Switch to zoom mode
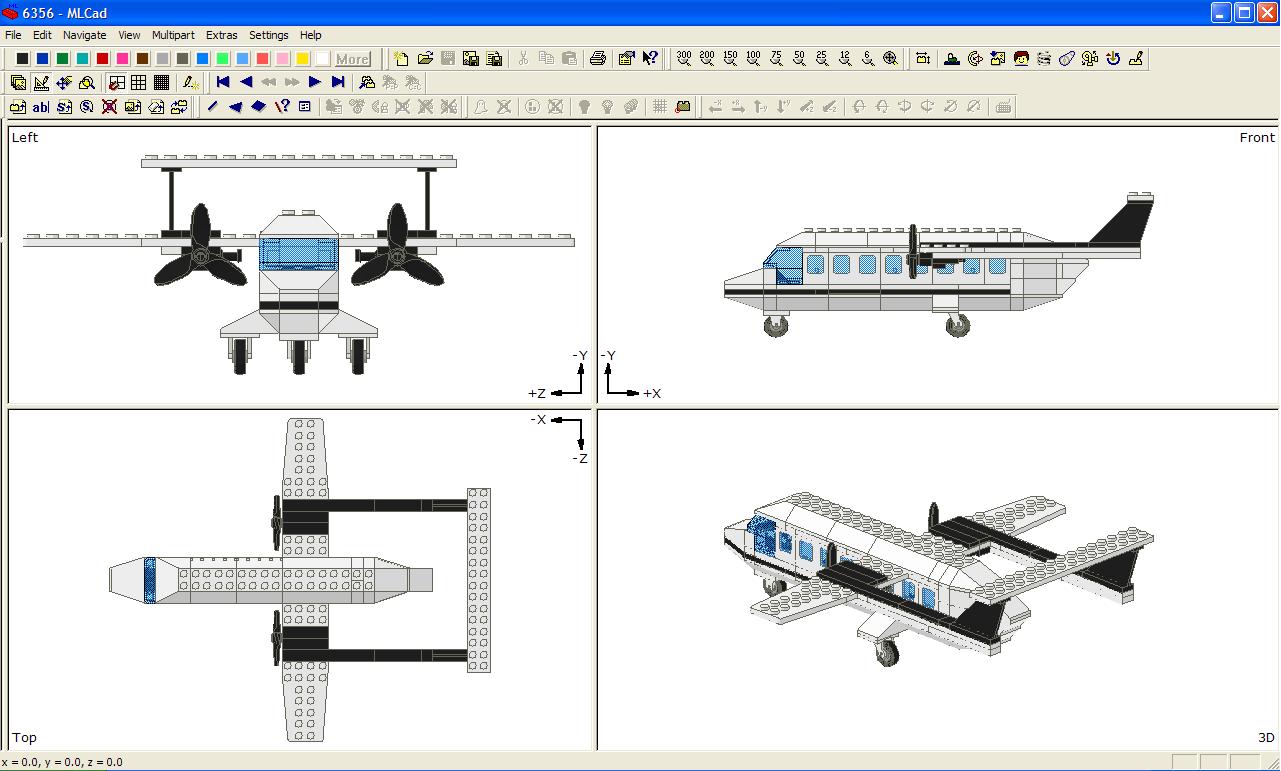The width and height of the screenshot is (1281, 771). point(87,83)
